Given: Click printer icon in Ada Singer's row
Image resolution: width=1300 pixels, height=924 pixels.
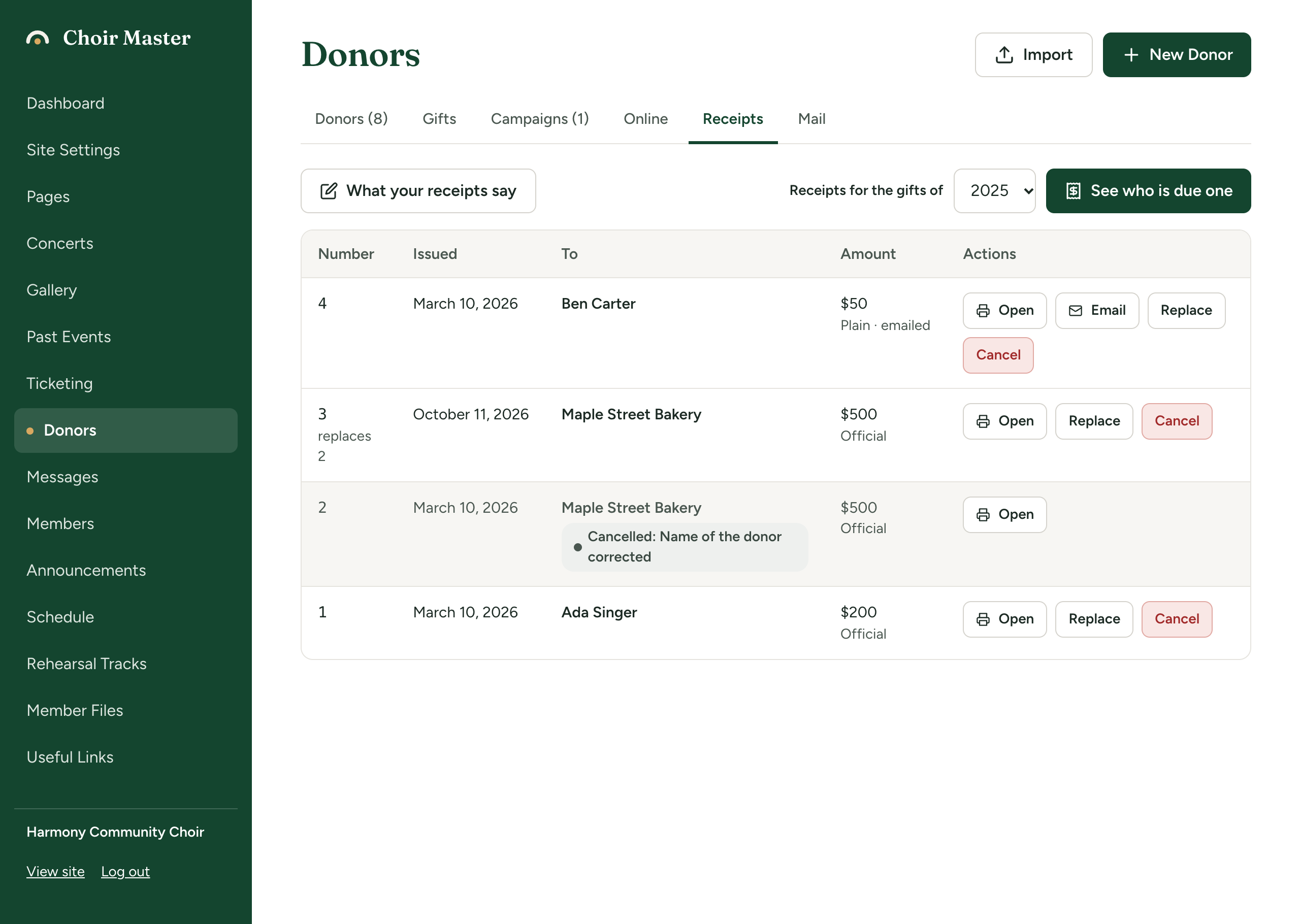Looking at the screenshot, I should click(x=983, y=619).
